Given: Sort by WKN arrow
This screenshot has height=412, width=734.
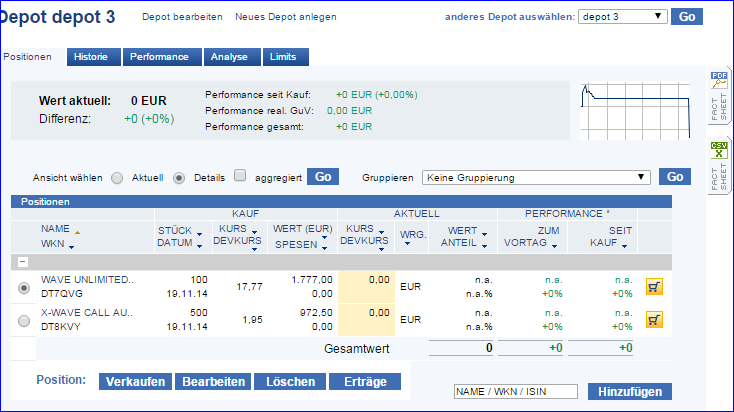Looking at the screenshot, I should click(71, 247).
